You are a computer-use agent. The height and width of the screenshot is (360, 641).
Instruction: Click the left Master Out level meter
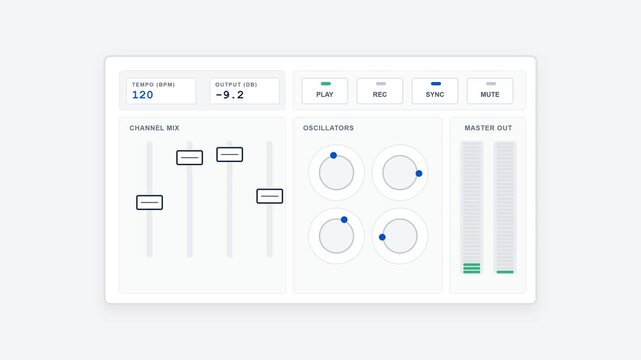click(472, 208)
